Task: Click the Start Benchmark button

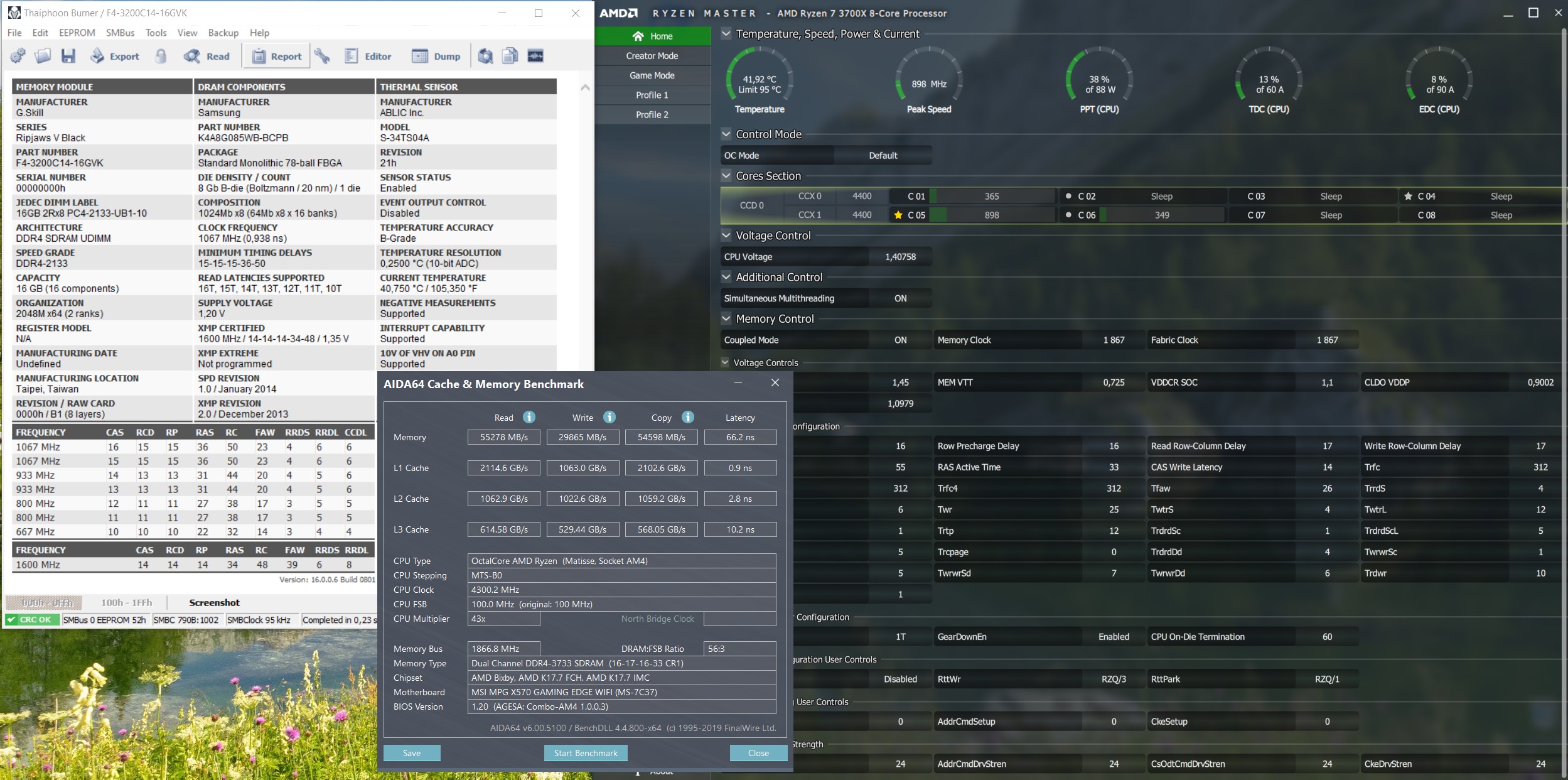Action: point(585,753)
